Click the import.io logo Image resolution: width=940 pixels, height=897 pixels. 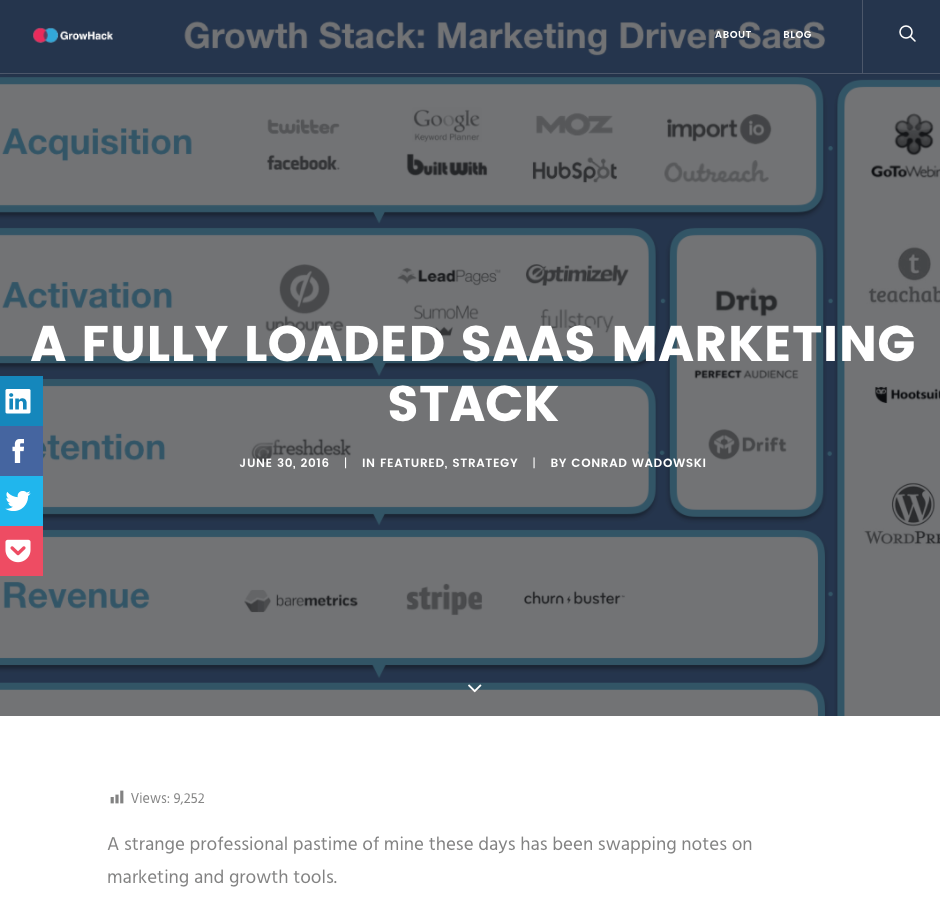[718, 129]
